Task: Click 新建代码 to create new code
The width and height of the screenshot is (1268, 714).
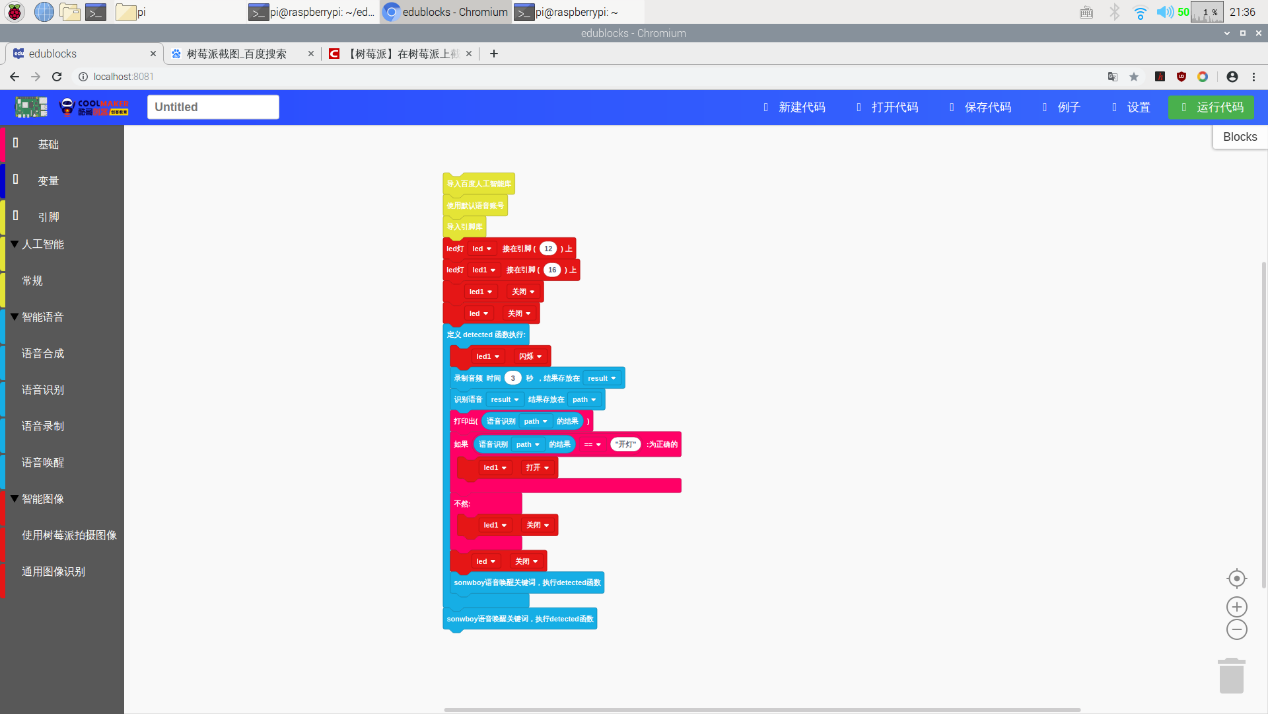Action: coord(794,107)
